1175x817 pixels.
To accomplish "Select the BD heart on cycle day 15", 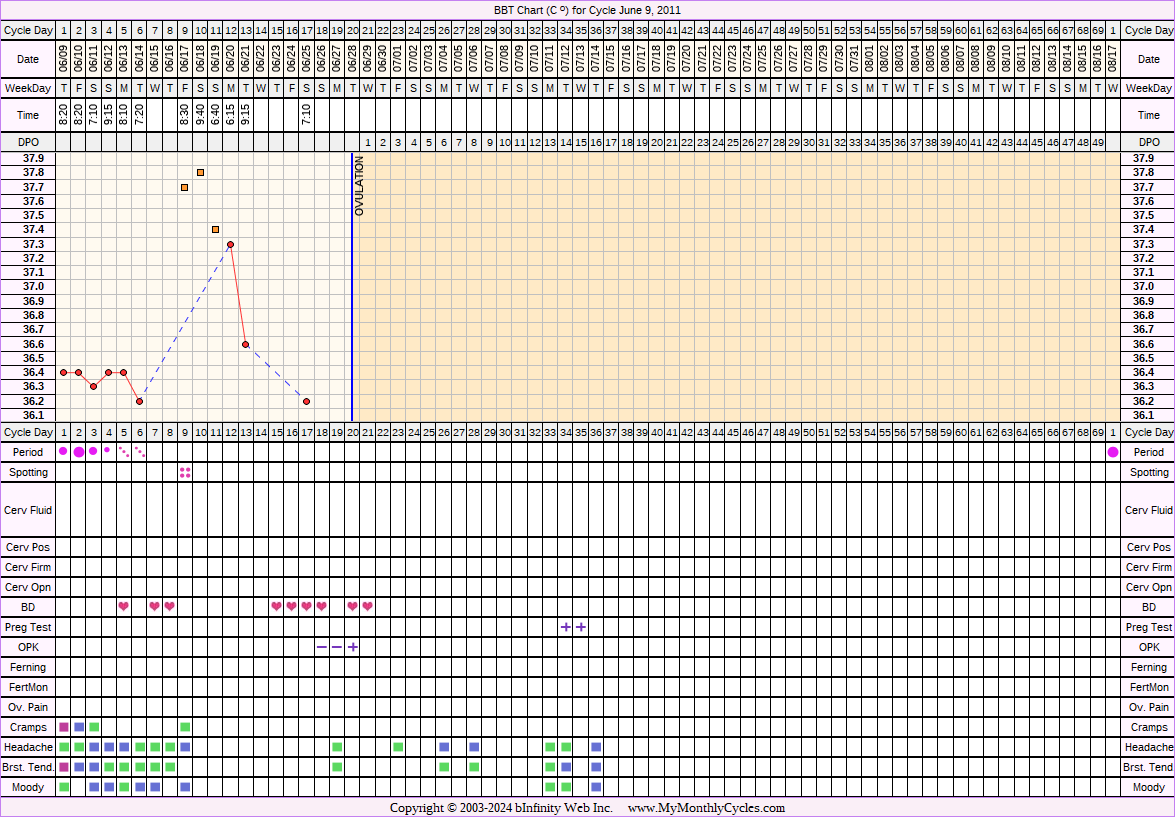I will tap(277, 606).
